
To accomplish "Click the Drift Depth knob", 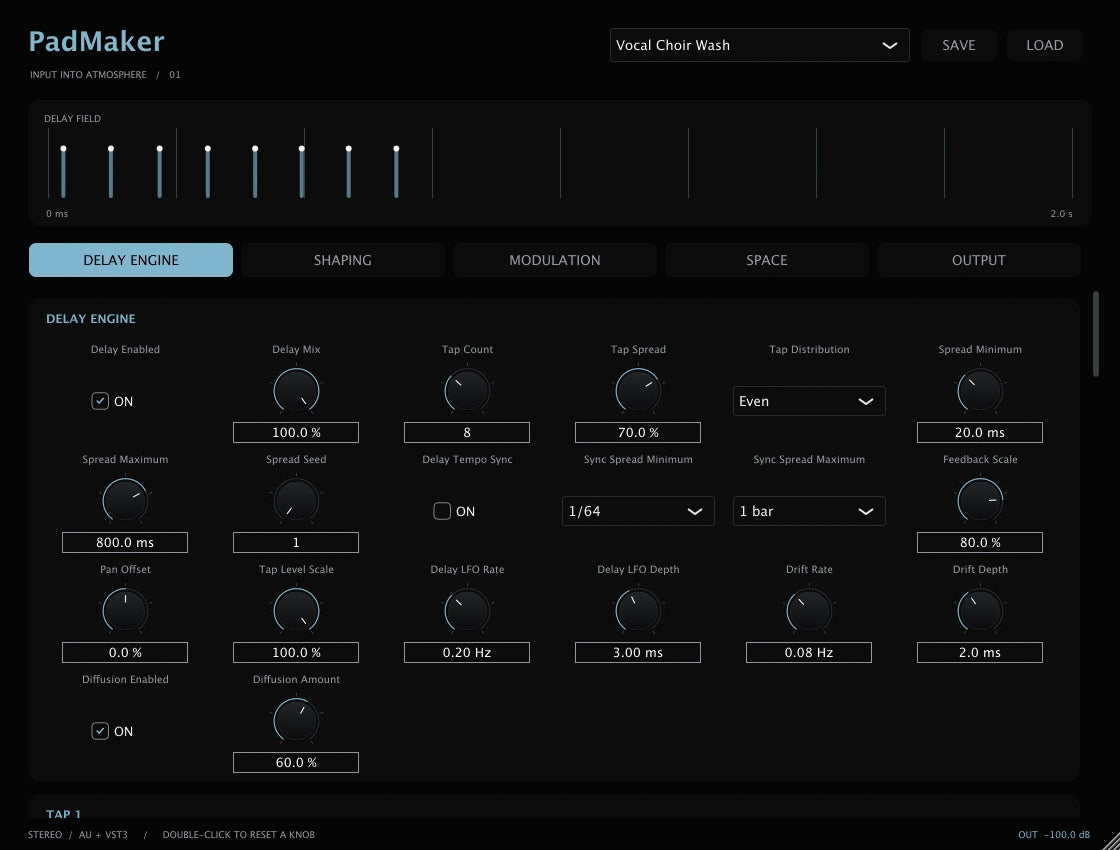I will [980, 611].
